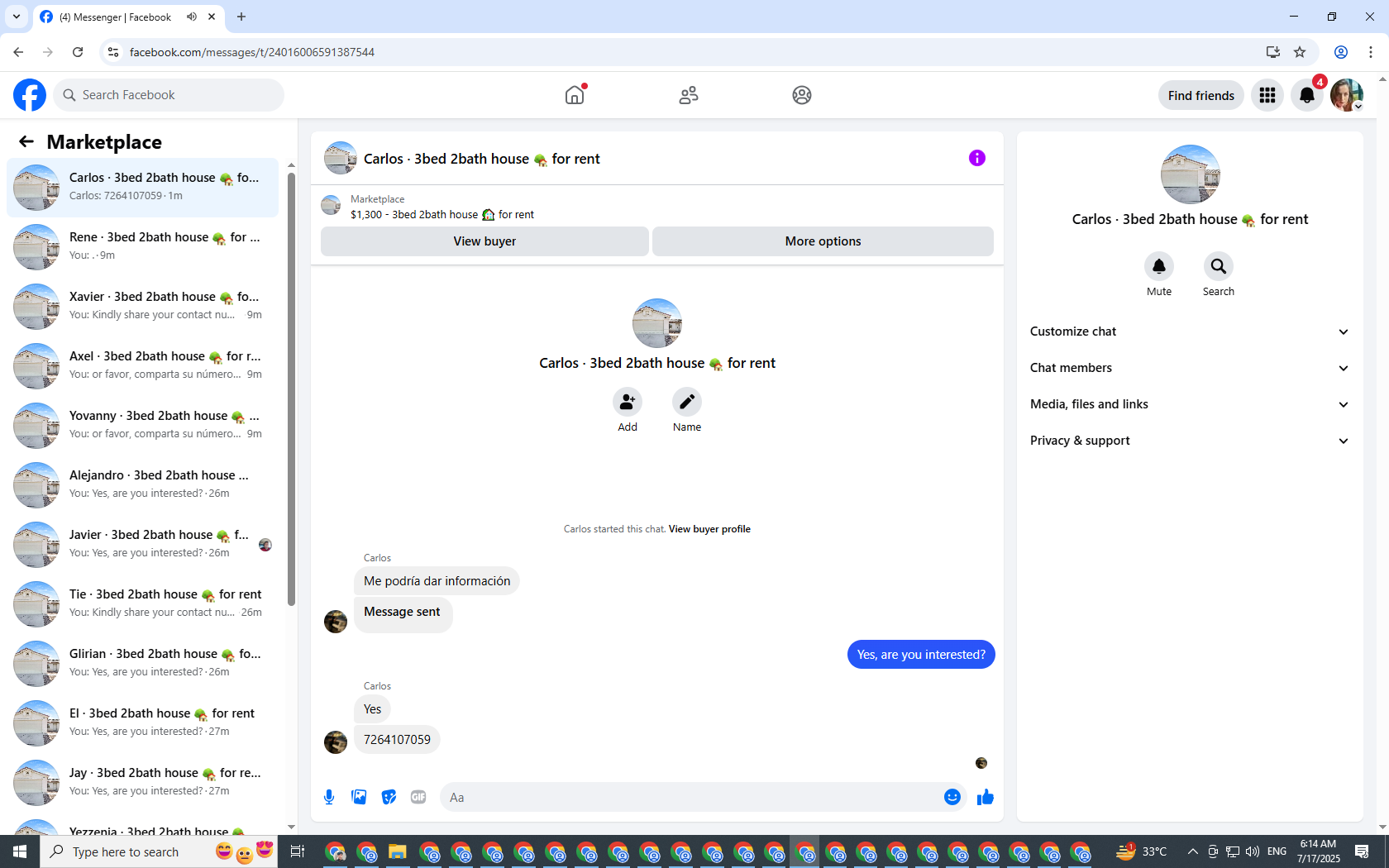This screenshot has height=868, width=1389.
Task: Go to the Home feed icon
Action: coord(575,95)
